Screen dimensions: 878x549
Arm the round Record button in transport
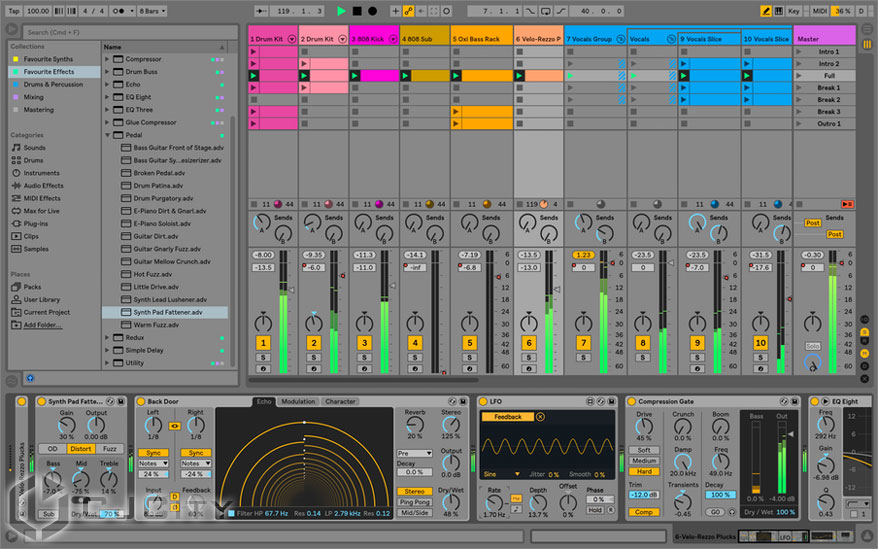[x=372, y=11]
